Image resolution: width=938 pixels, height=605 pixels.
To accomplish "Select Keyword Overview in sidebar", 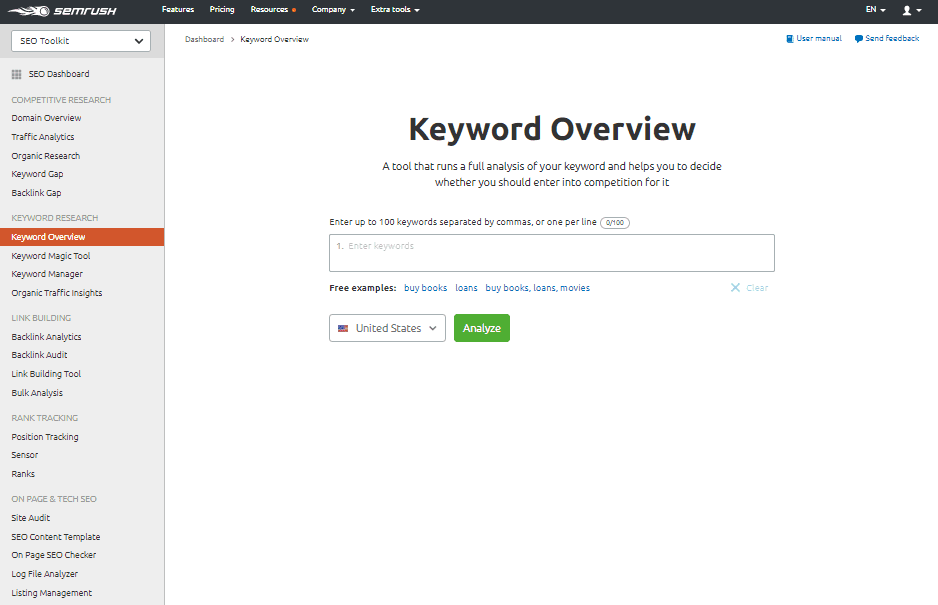I will point(82,237).
